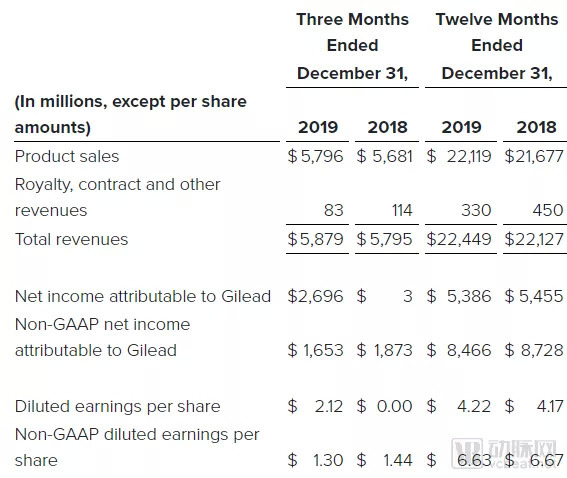
Task: Select Net income attributable to Gilead label
Action: 143,296
